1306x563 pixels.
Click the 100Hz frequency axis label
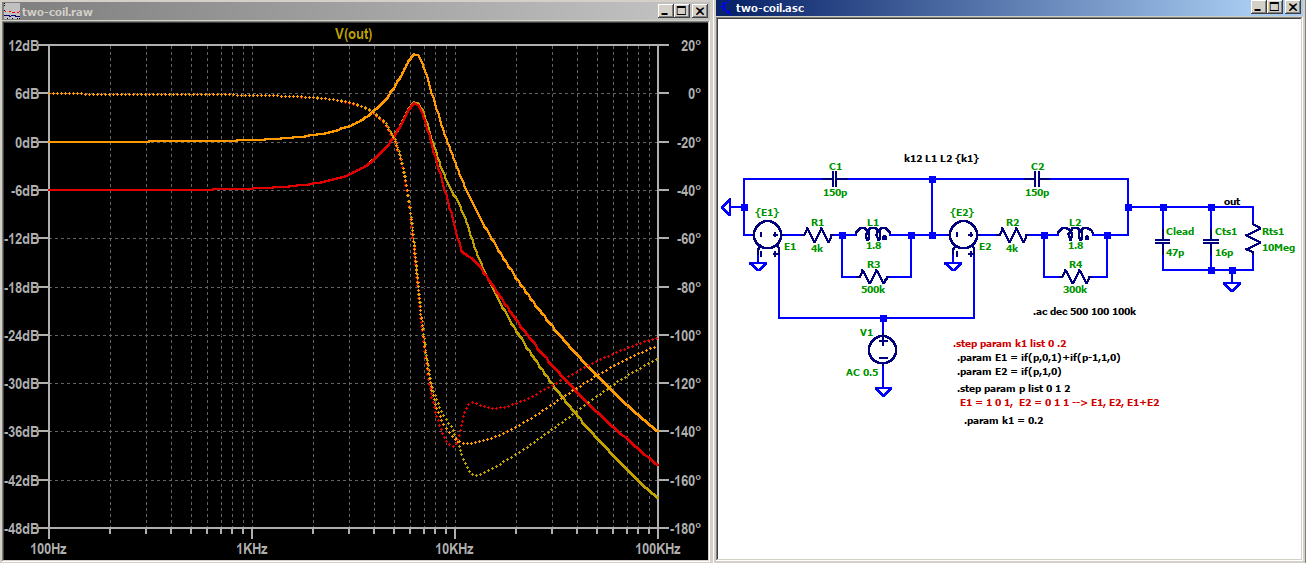click(x=49, y=550)
